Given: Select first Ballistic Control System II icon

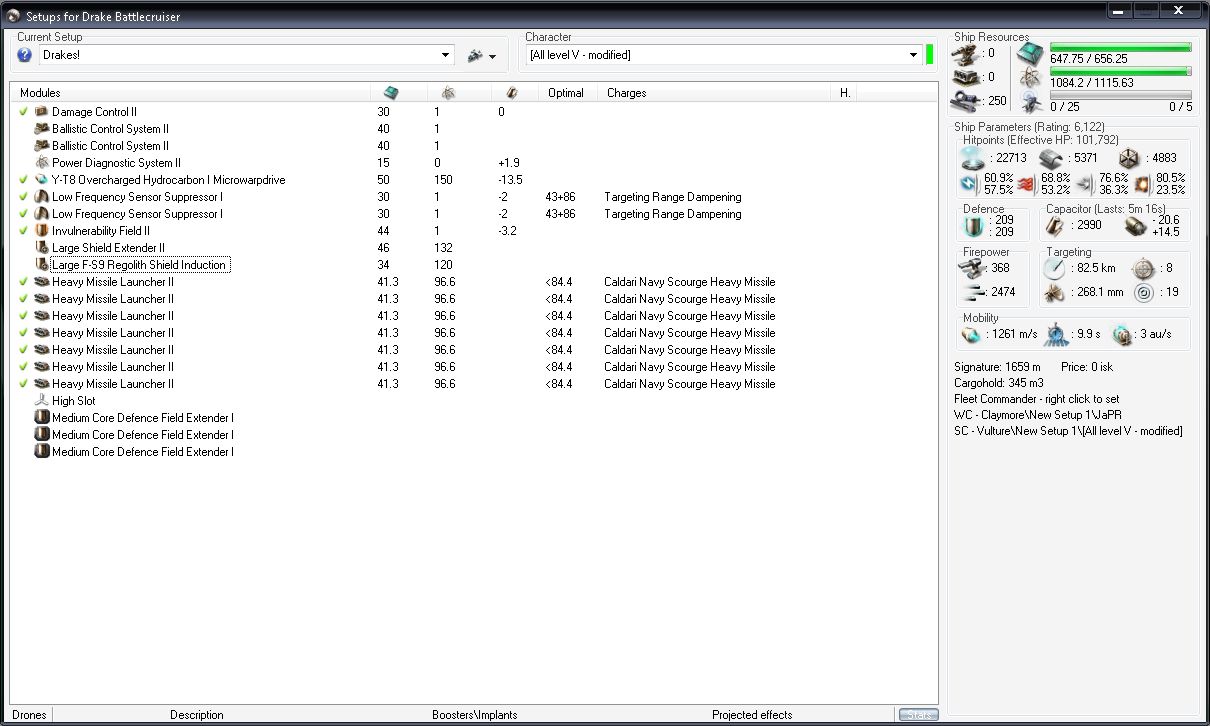Looking at the screenshot, I should tap(42, 129).
